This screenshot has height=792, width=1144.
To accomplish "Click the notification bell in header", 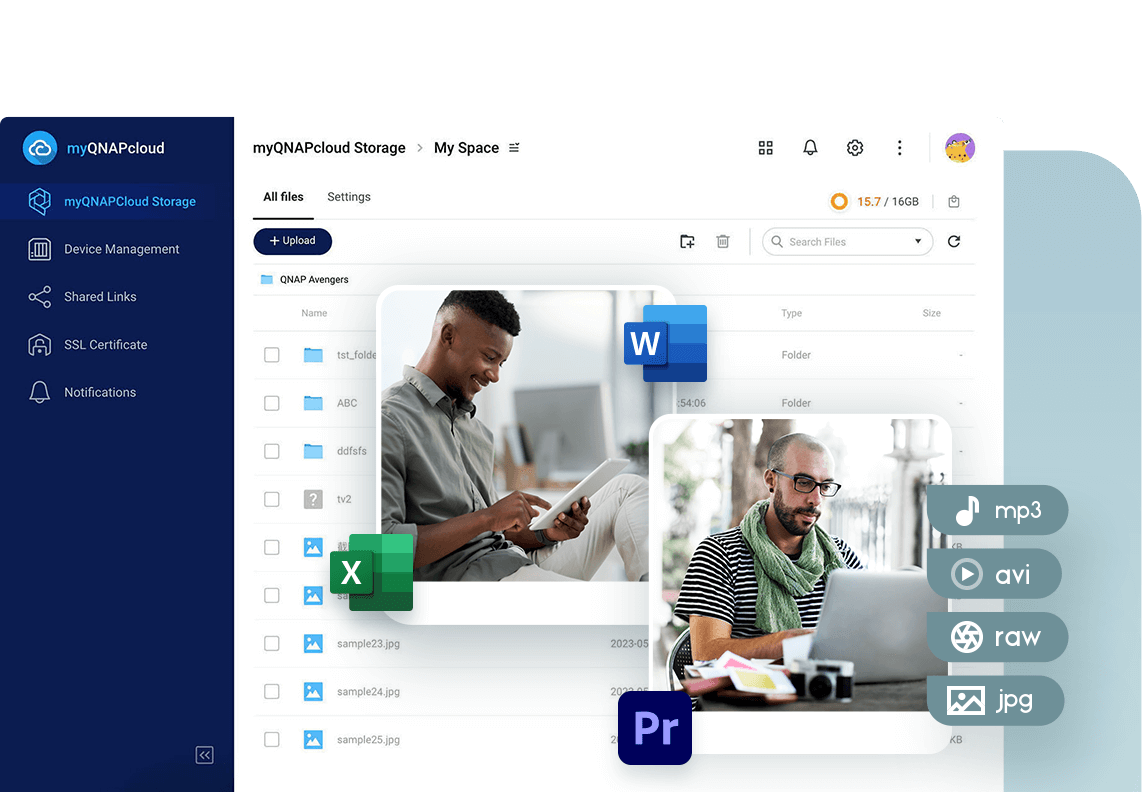I will coord(810,148).
